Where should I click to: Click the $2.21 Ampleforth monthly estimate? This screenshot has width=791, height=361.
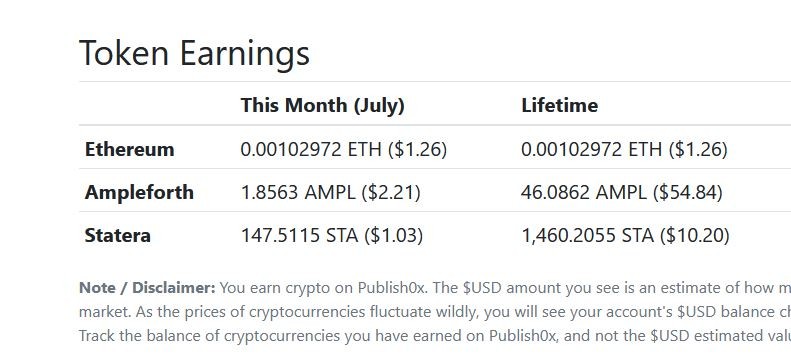point(391,192)
